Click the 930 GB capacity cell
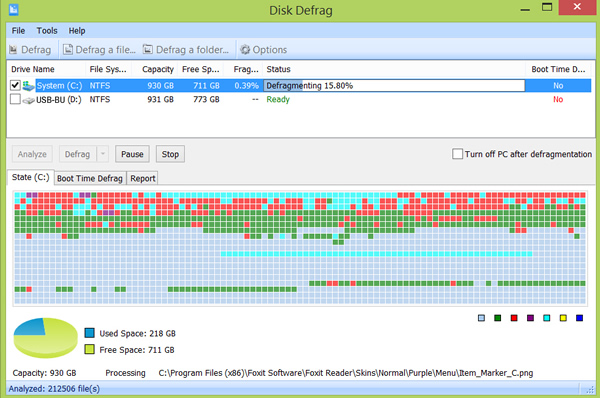Viewport: 600px width, 398px height. point(161,86)
